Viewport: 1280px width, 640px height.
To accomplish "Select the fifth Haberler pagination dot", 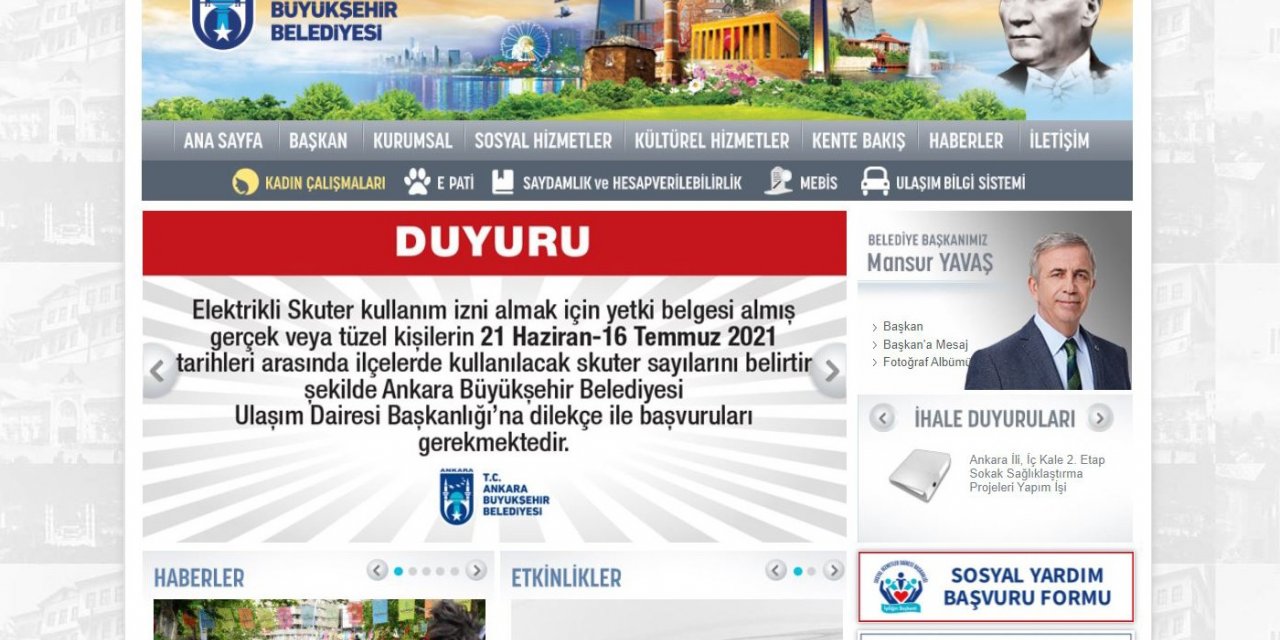I will pyautogui.click(x=454, y=572).
